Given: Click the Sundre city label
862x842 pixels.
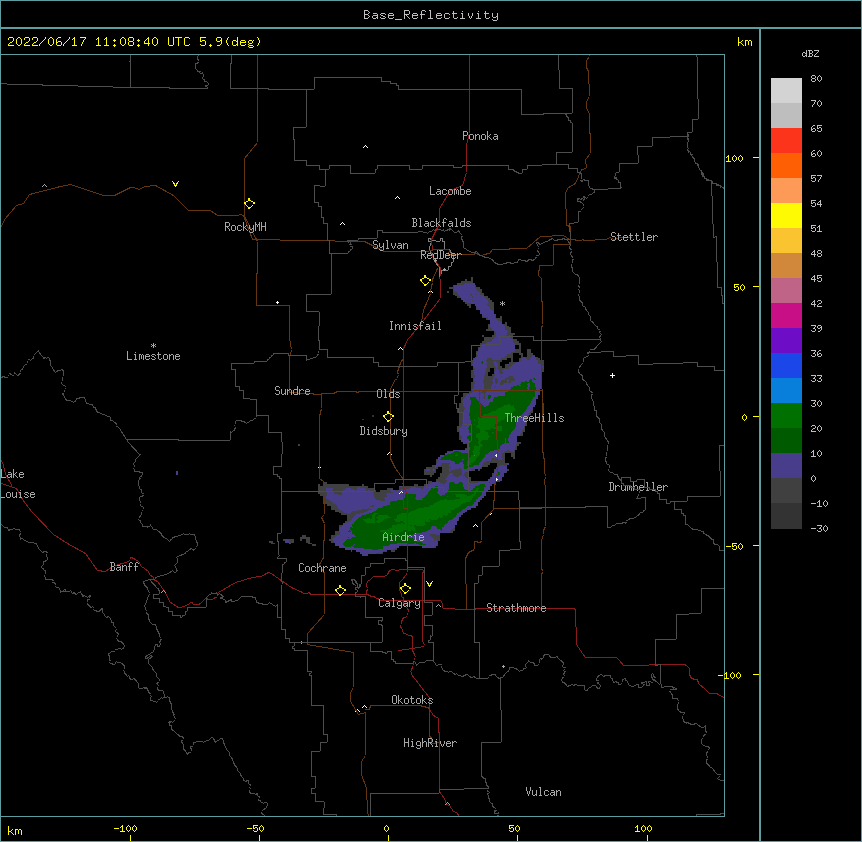Looking at the screenshot, I should pos(292,391).
